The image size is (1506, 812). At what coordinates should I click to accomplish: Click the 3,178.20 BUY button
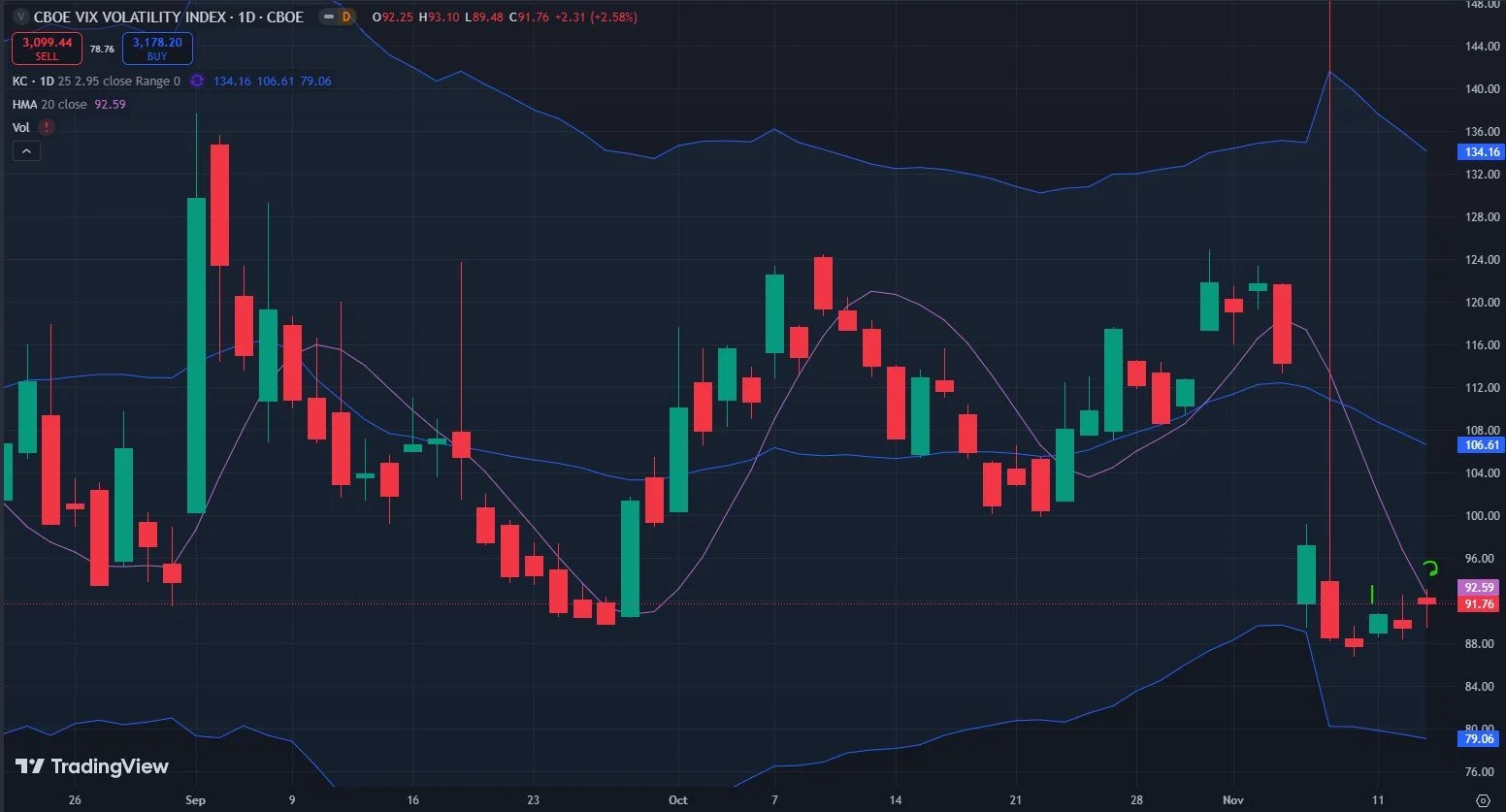click(x=157, y=49)
